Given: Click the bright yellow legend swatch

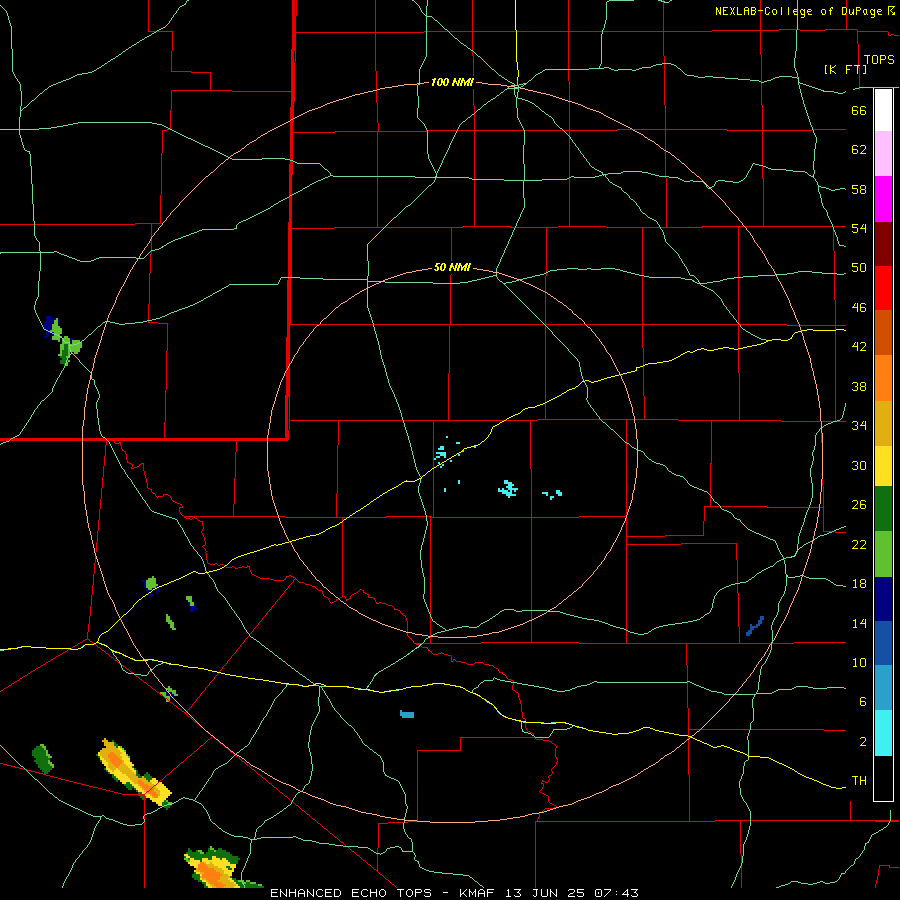Looking at the screenshot, I should [x=883, y=466].
